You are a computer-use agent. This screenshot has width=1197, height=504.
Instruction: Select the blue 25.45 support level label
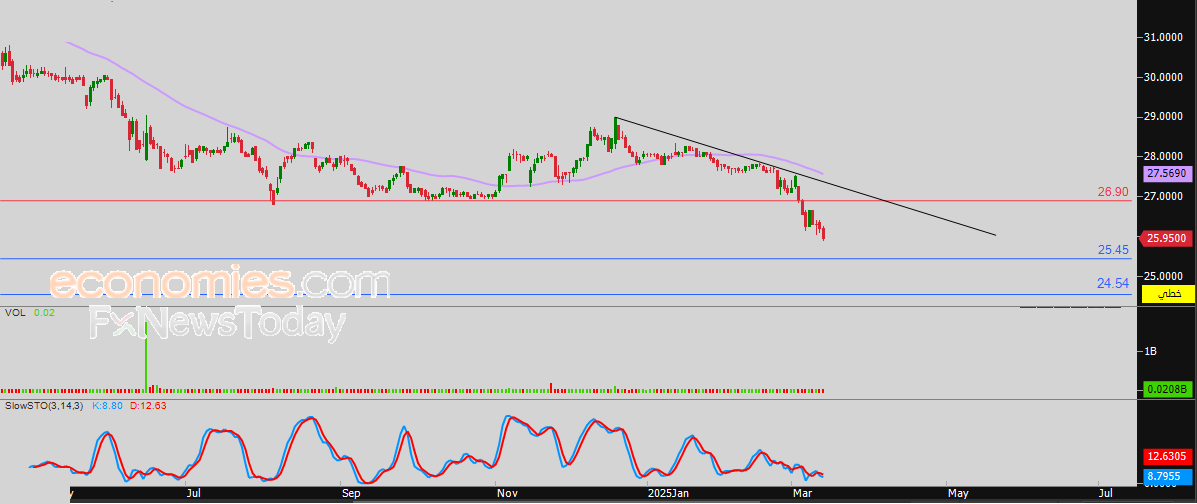pos(1113,250)
